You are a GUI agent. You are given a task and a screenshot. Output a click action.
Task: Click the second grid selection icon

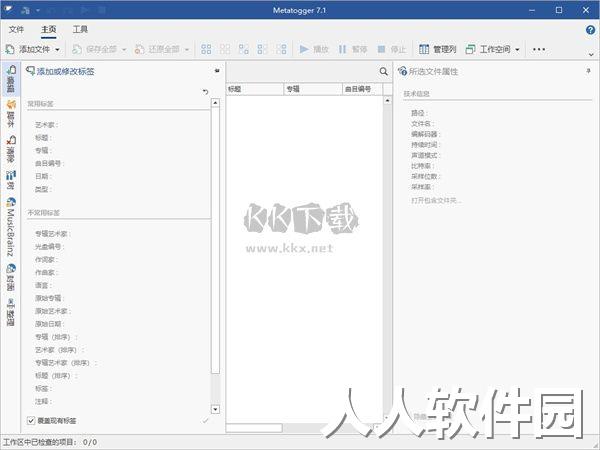tap(225, 49)
